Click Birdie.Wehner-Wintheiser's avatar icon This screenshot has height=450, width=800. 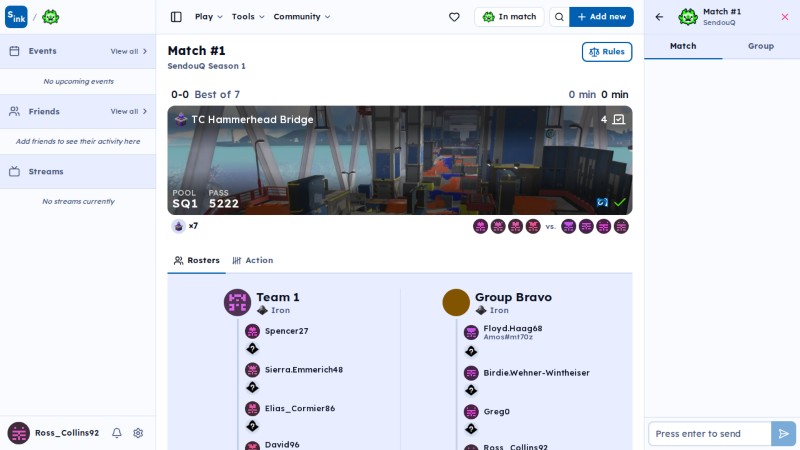[x=471, y=373]
